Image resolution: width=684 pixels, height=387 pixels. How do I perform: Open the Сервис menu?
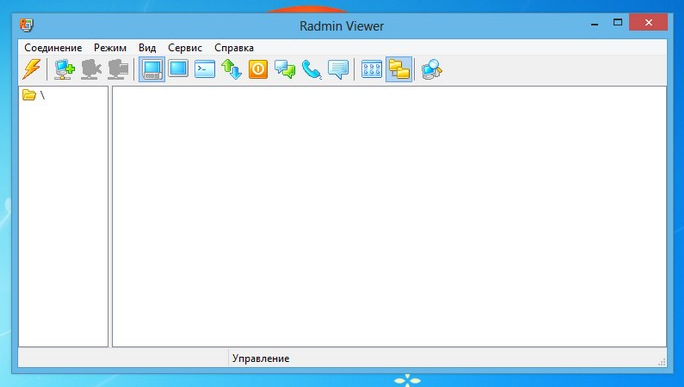pos(185,48)
